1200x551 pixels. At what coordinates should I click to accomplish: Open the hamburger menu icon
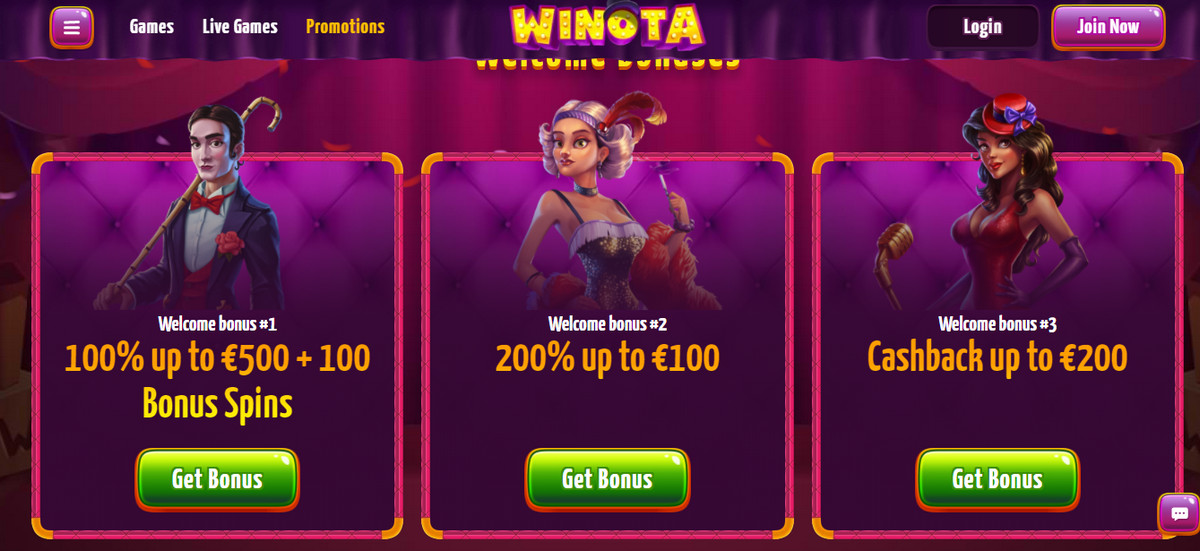pos(72,27)
